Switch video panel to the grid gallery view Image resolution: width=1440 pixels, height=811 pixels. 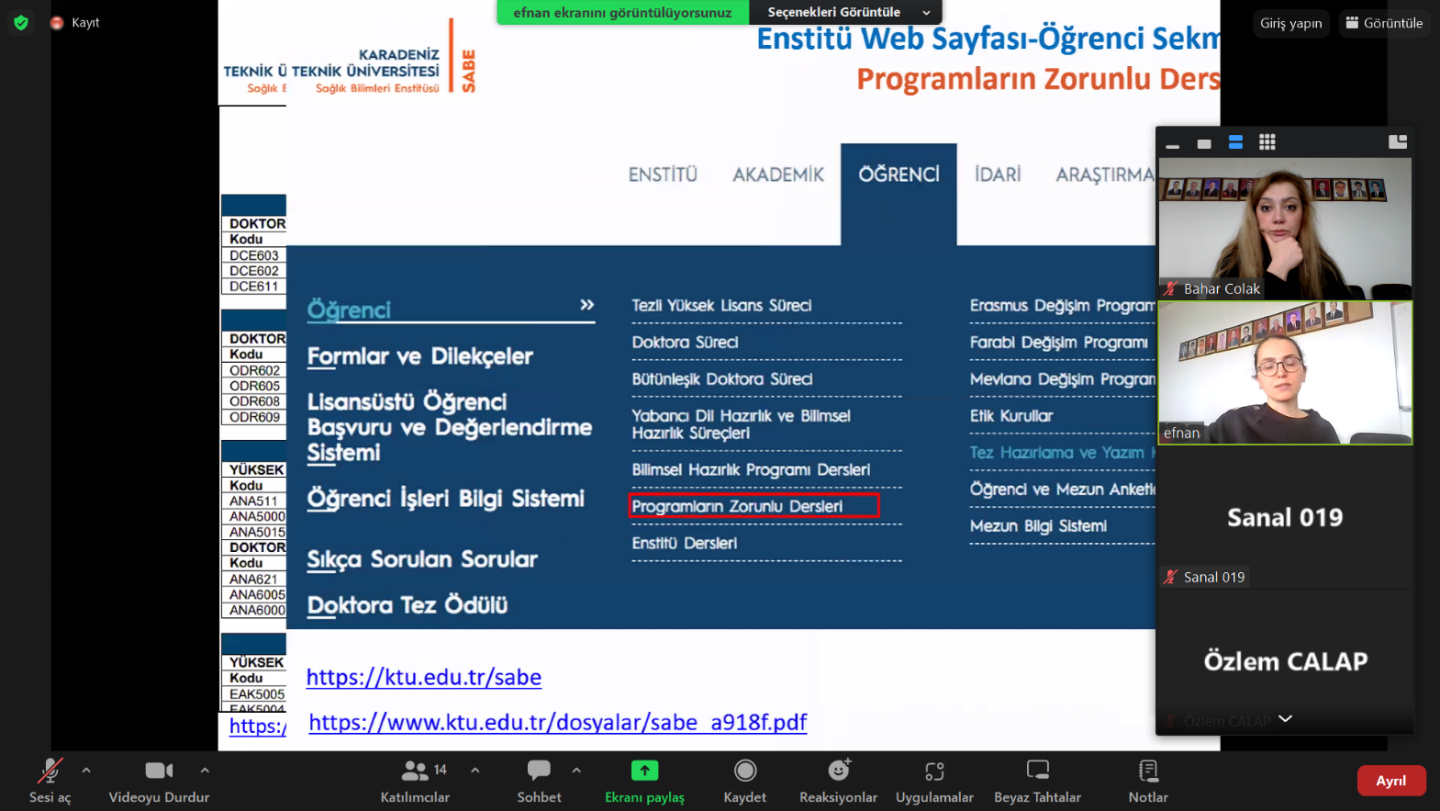[1267, 143]
